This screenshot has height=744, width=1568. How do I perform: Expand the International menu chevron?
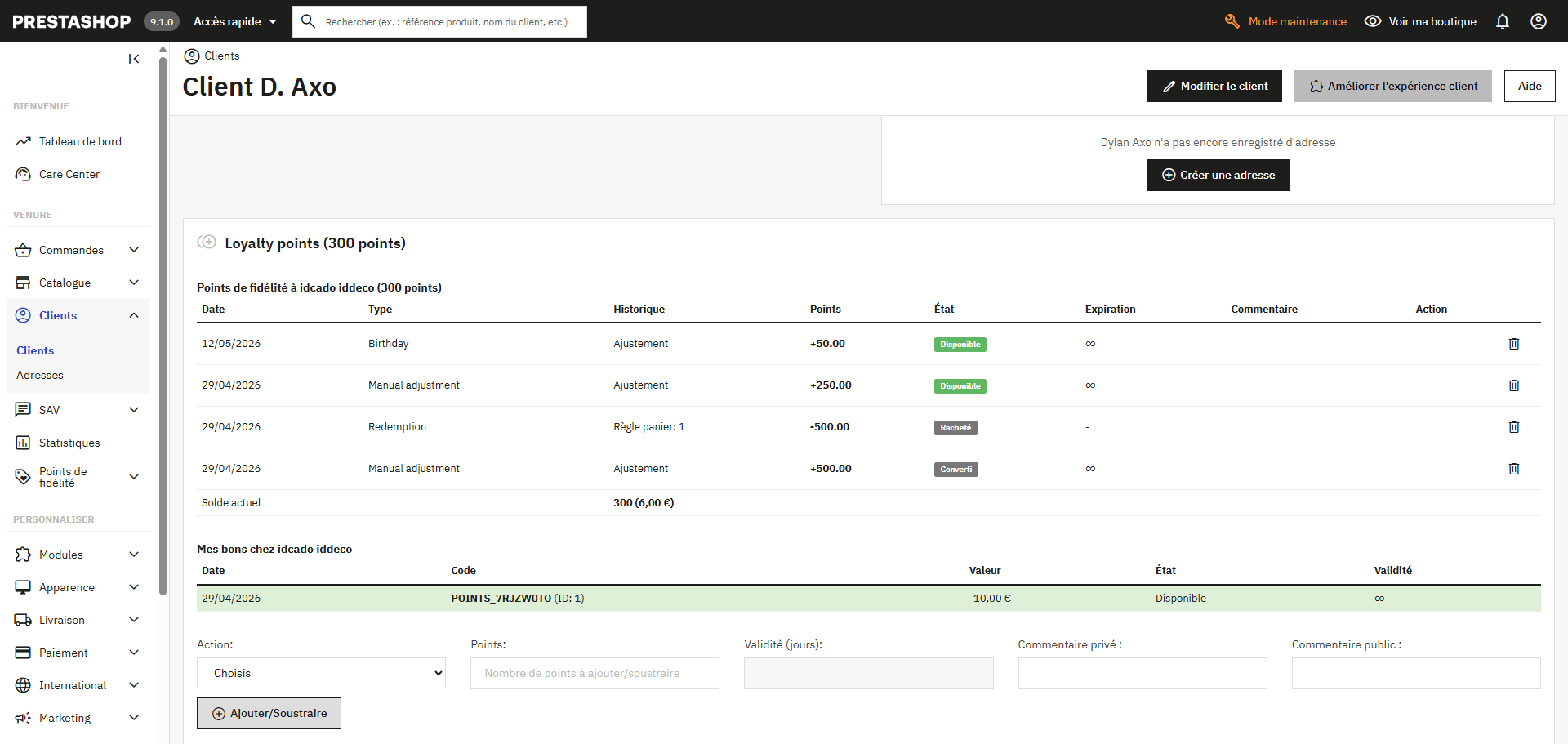coord(134,685)
